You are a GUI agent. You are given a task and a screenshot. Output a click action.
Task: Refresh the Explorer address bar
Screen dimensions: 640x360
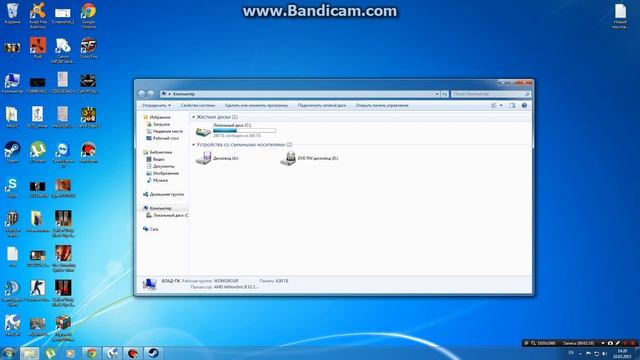444,94
